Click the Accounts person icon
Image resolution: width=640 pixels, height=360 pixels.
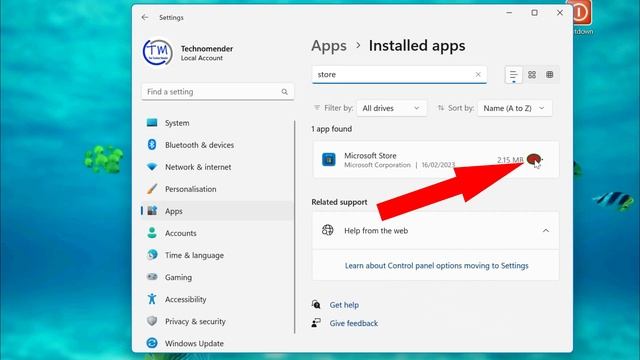(152, 233)
